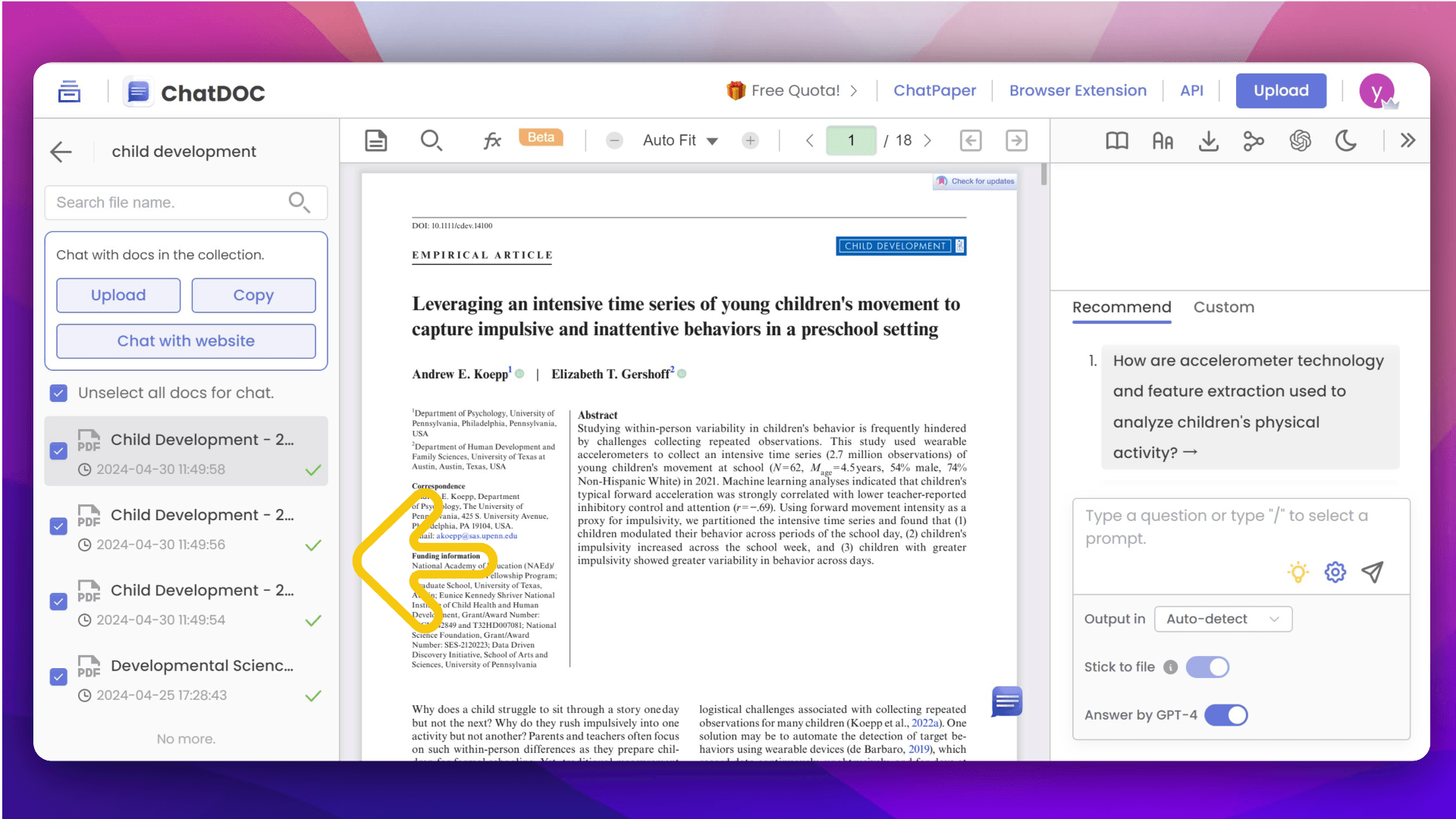The width and height of the screenshot is (1456, 819).
Task: Toggle the Answer by GPT-4 switch
Action: click(1225, 715)
